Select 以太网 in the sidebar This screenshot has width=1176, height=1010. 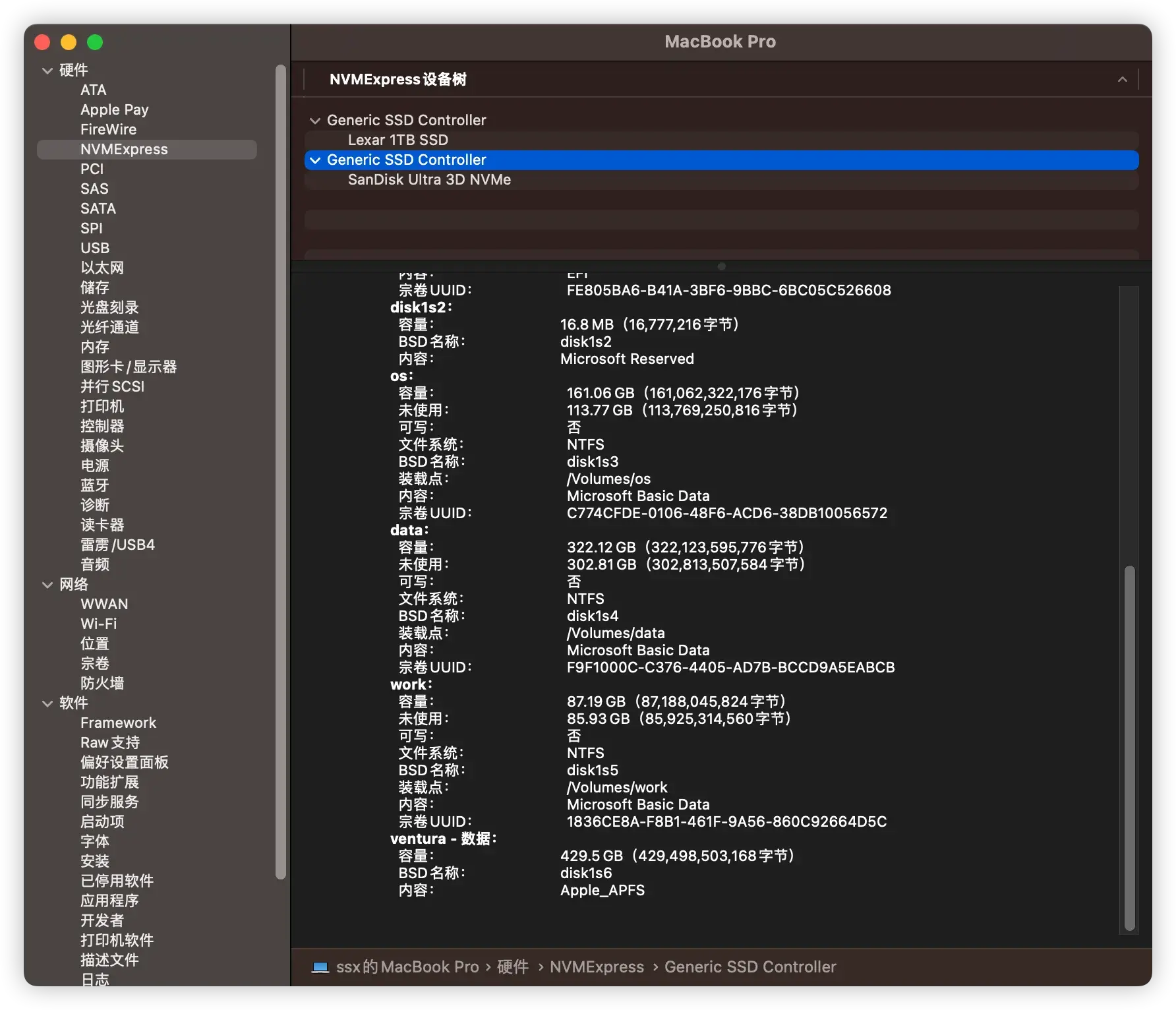pyautogui.click(x=102, y=268)
